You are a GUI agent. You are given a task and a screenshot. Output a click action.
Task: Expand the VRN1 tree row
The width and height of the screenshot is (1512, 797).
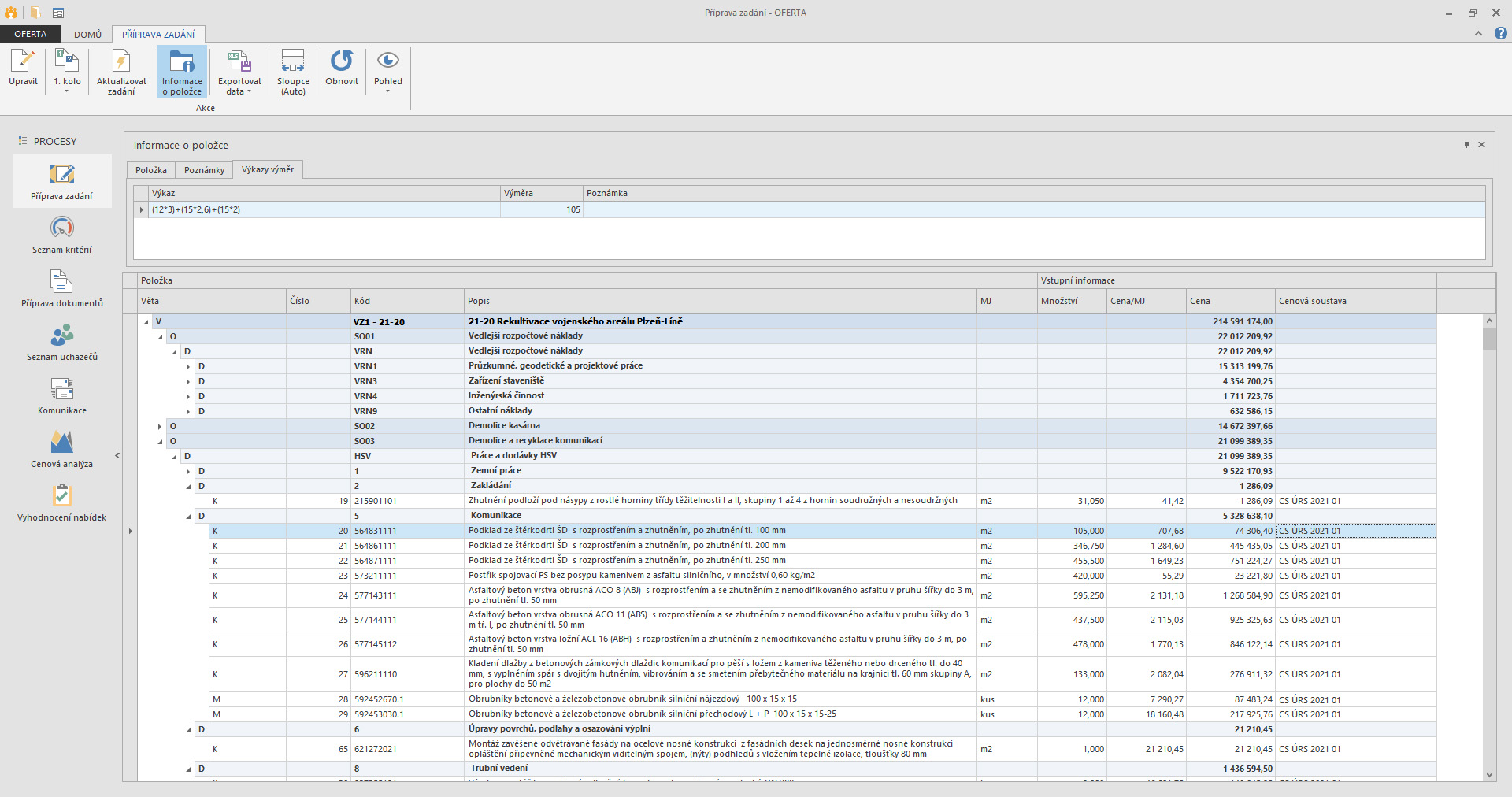pos(188,366)
